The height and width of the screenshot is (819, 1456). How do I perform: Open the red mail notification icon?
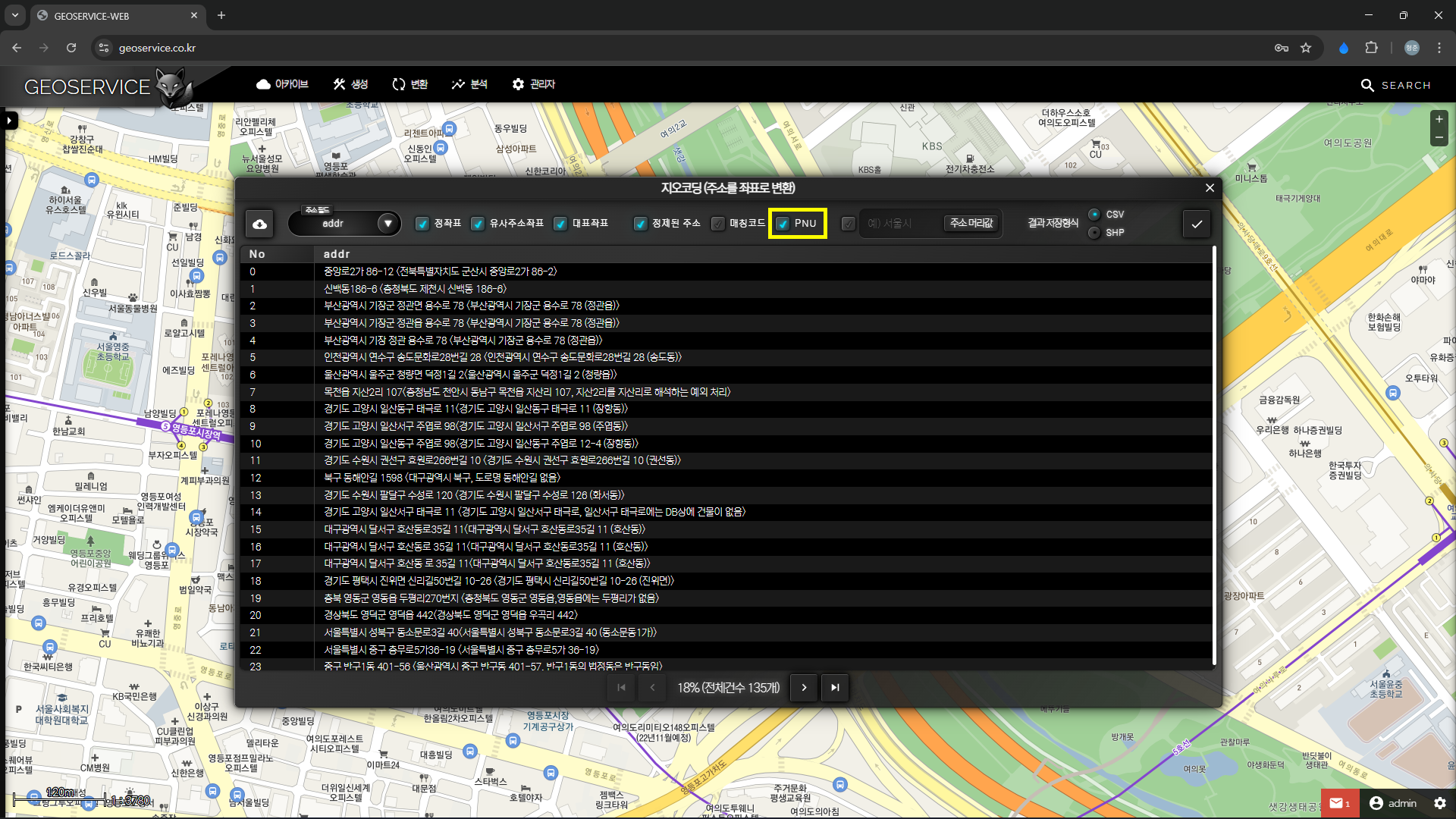tap(1336, 803)
